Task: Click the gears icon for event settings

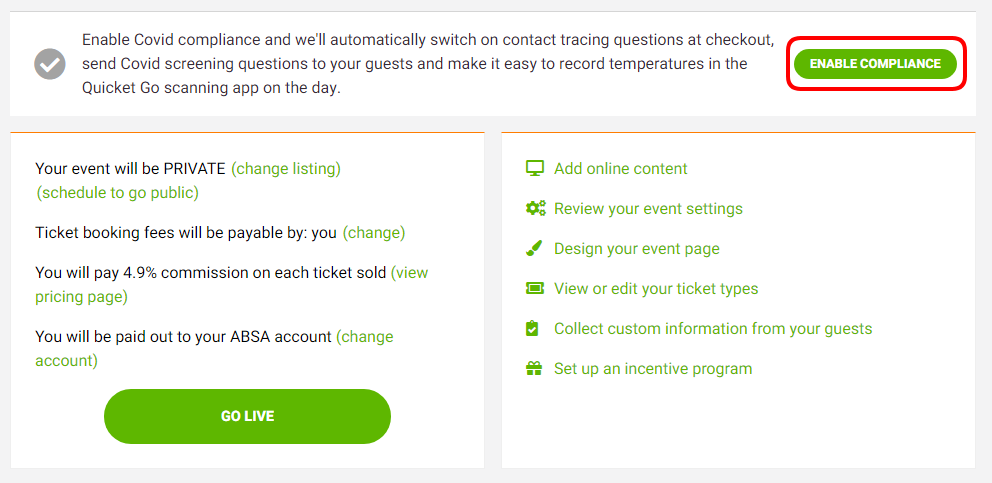Action: tap(535, 208)
